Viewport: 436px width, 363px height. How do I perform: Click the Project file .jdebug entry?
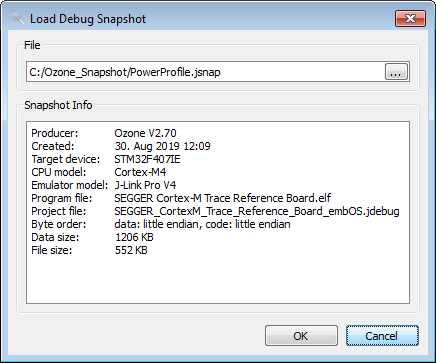click(215, 211)
